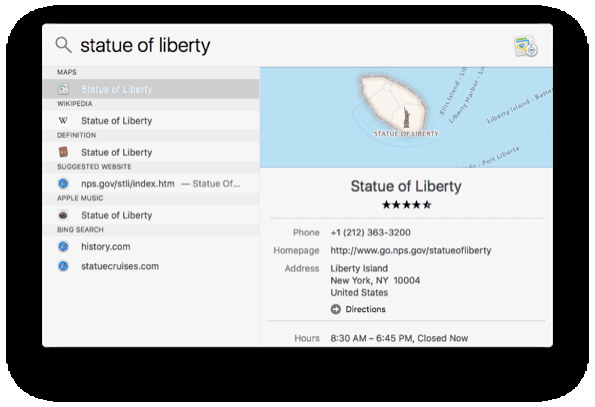Click the Dictionary icon under Definition
The width and height of the screenshot is (595, 407).
63,152
